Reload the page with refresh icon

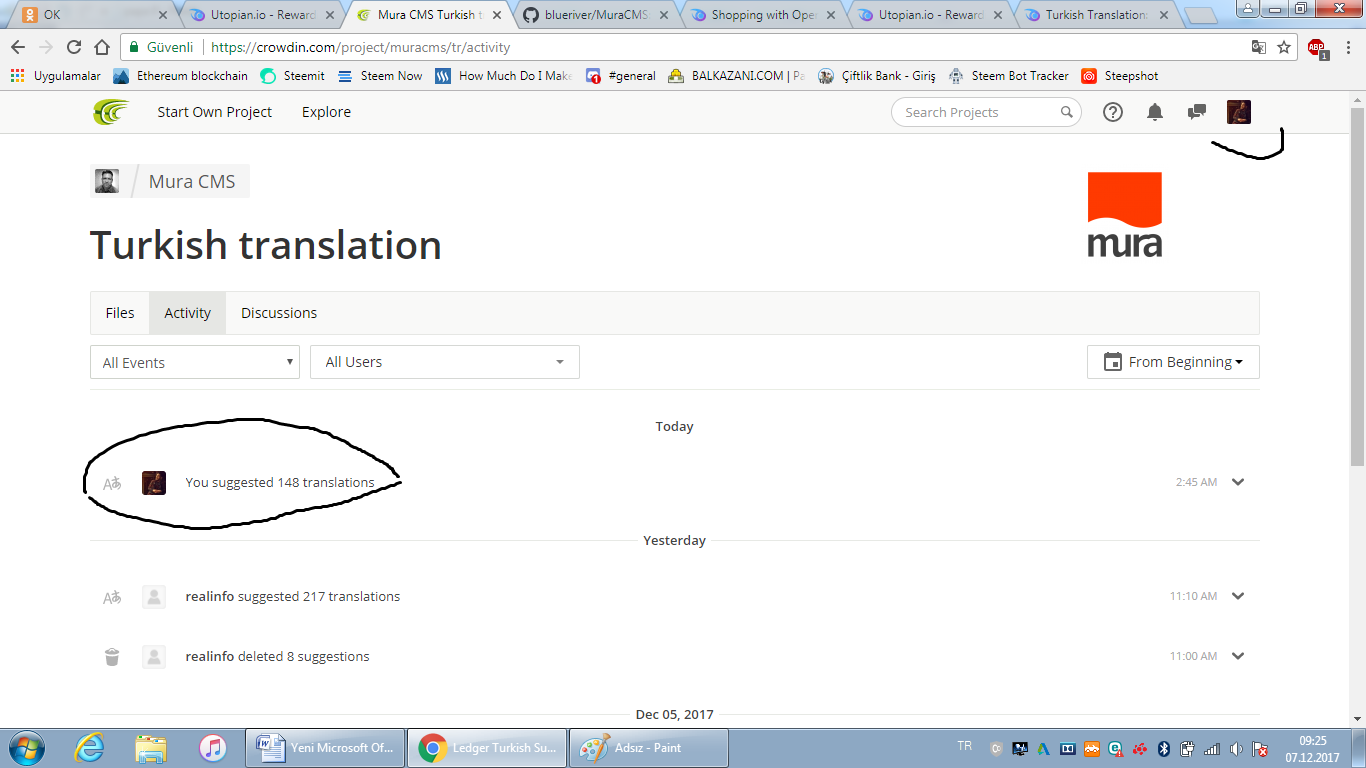point(74,47)
